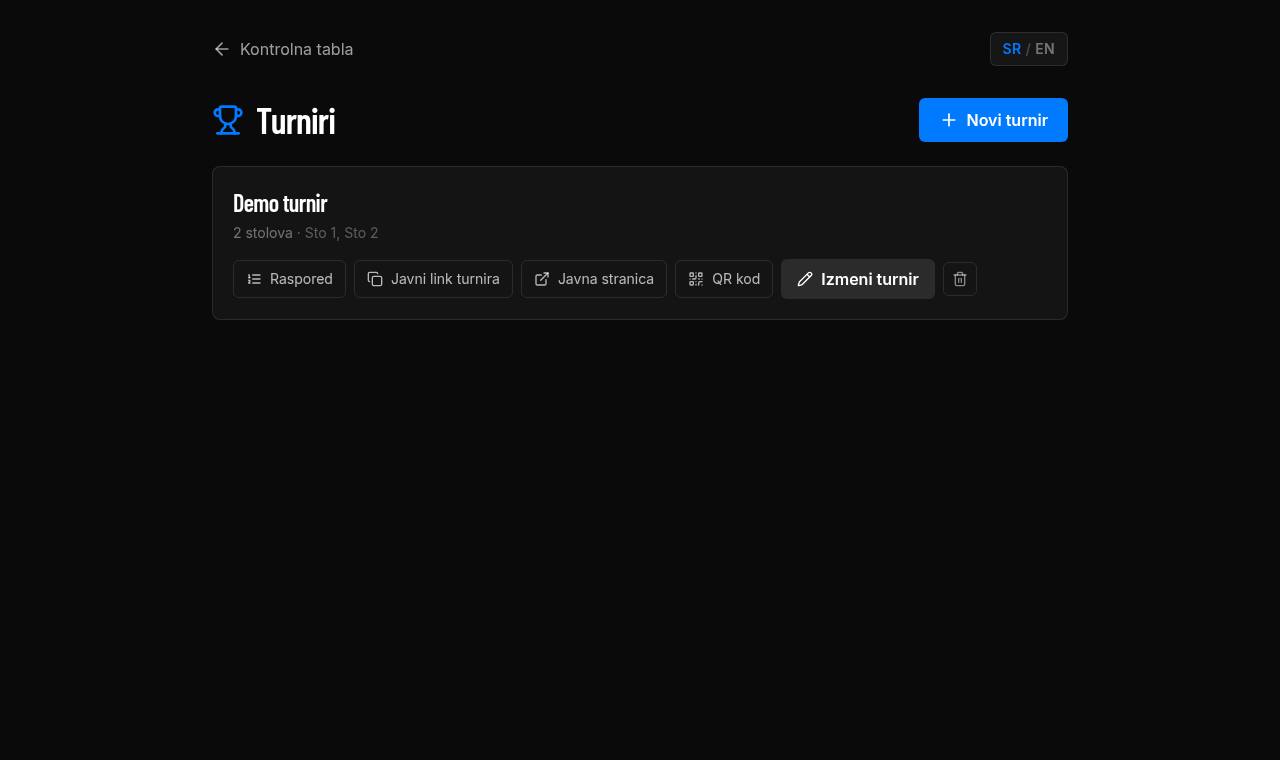
Task: Click the Turniri page heading
Action: (x=296, y=120)
